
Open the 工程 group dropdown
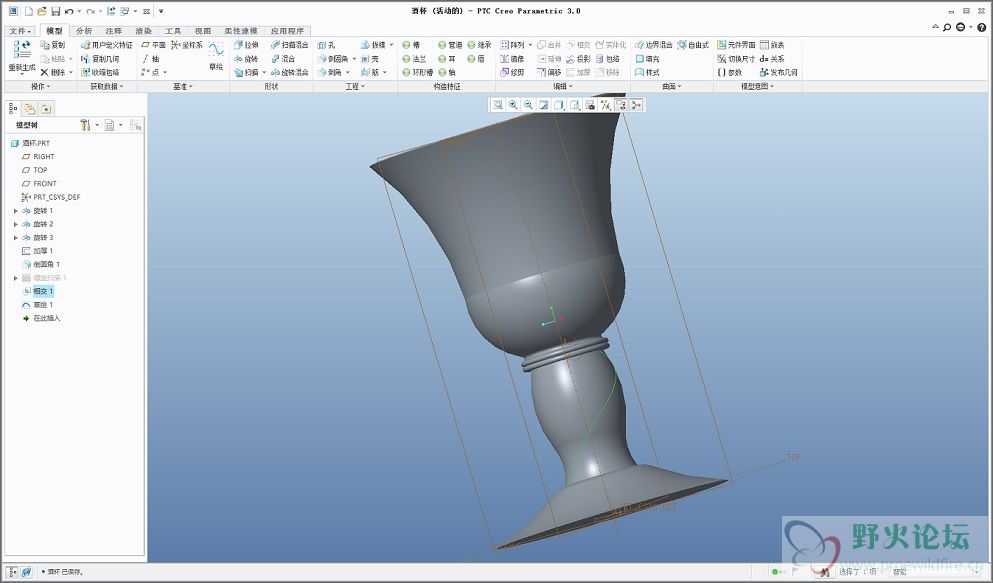point(355,86)
